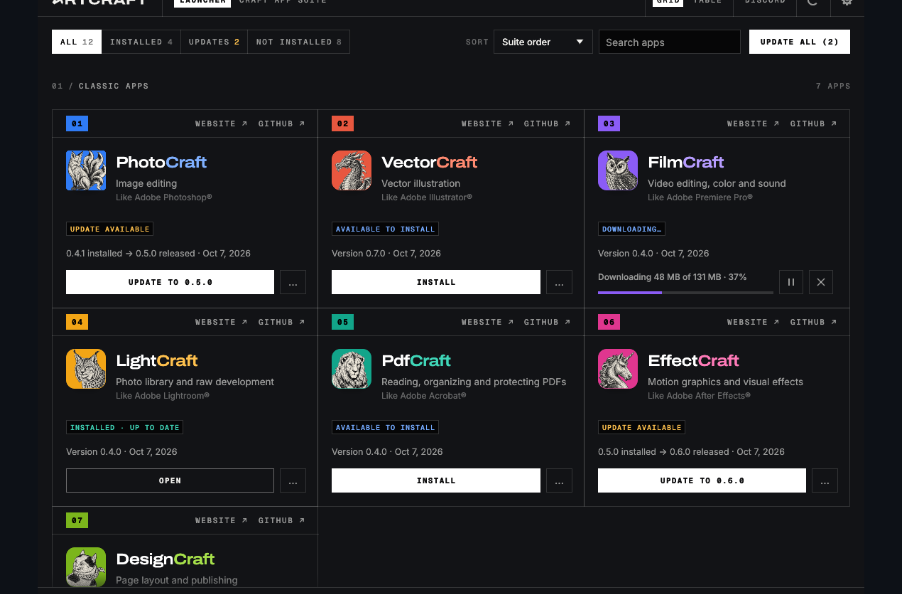This screenshot has width=902, height=594.
Task: Open VectorCraft GitHub link
Action: 547,124
